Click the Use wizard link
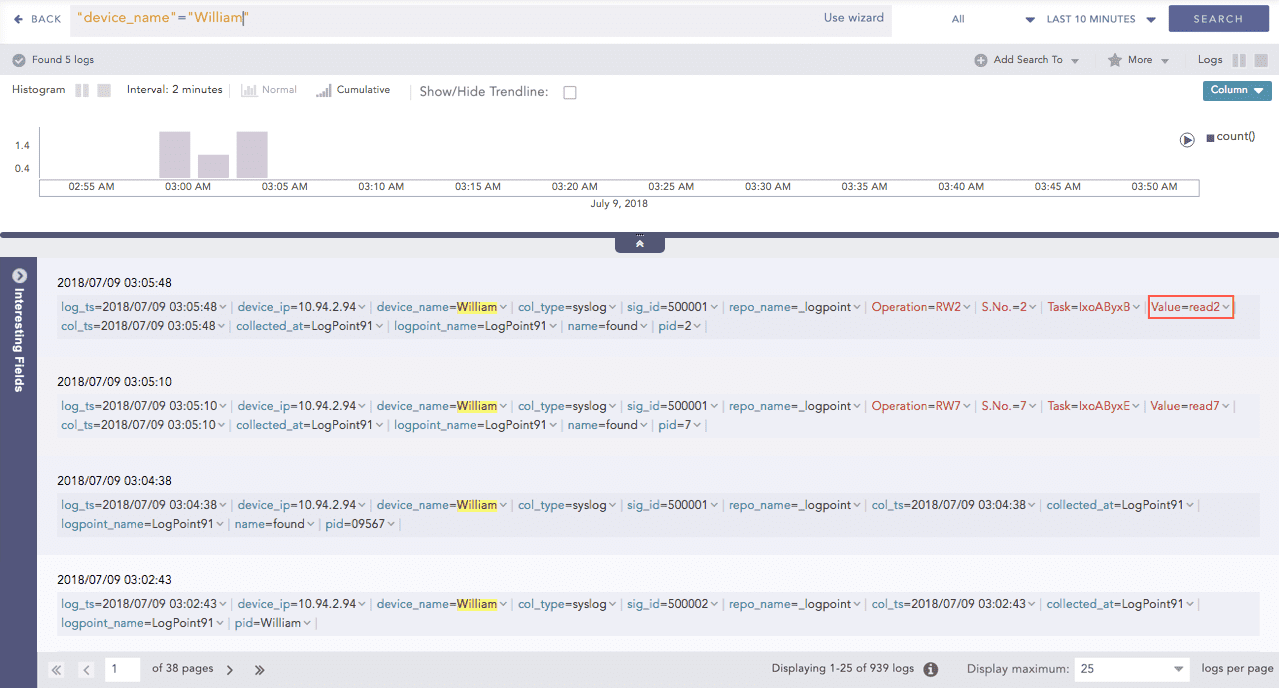Screen dimensions: 1279x688 point(853,17)
